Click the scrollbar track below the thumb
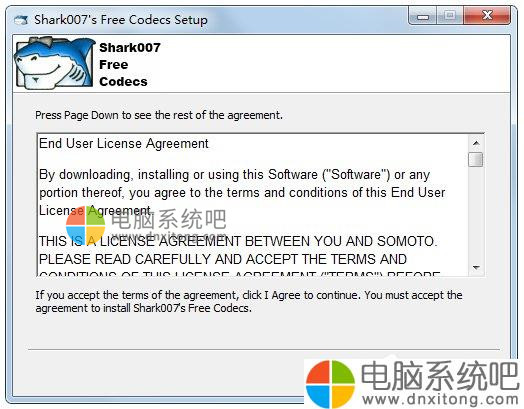The image size is (524, 409). click(x=476, y=213)
